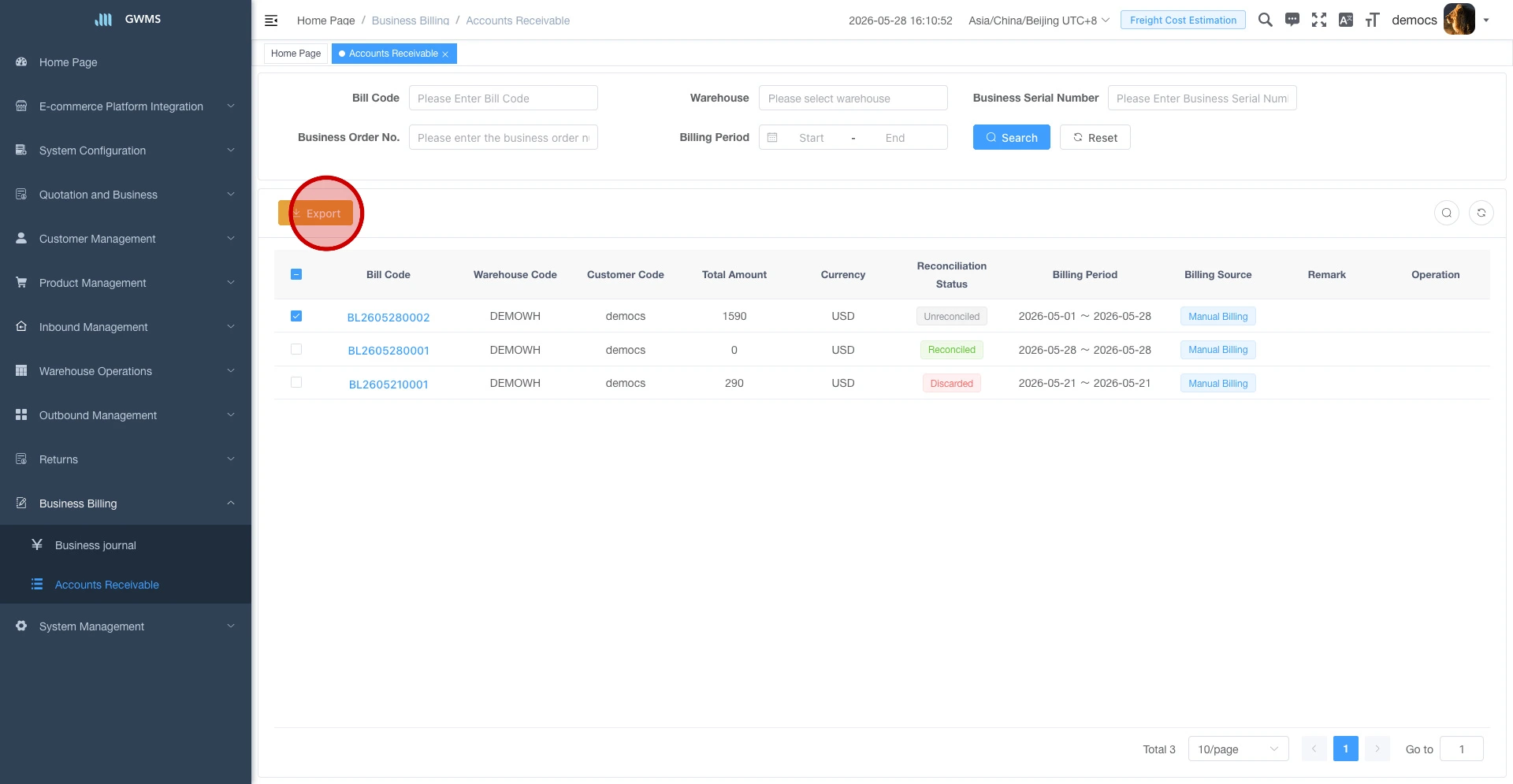
Task: Focus the Business Serial Number field
Action: [1203, 98]
